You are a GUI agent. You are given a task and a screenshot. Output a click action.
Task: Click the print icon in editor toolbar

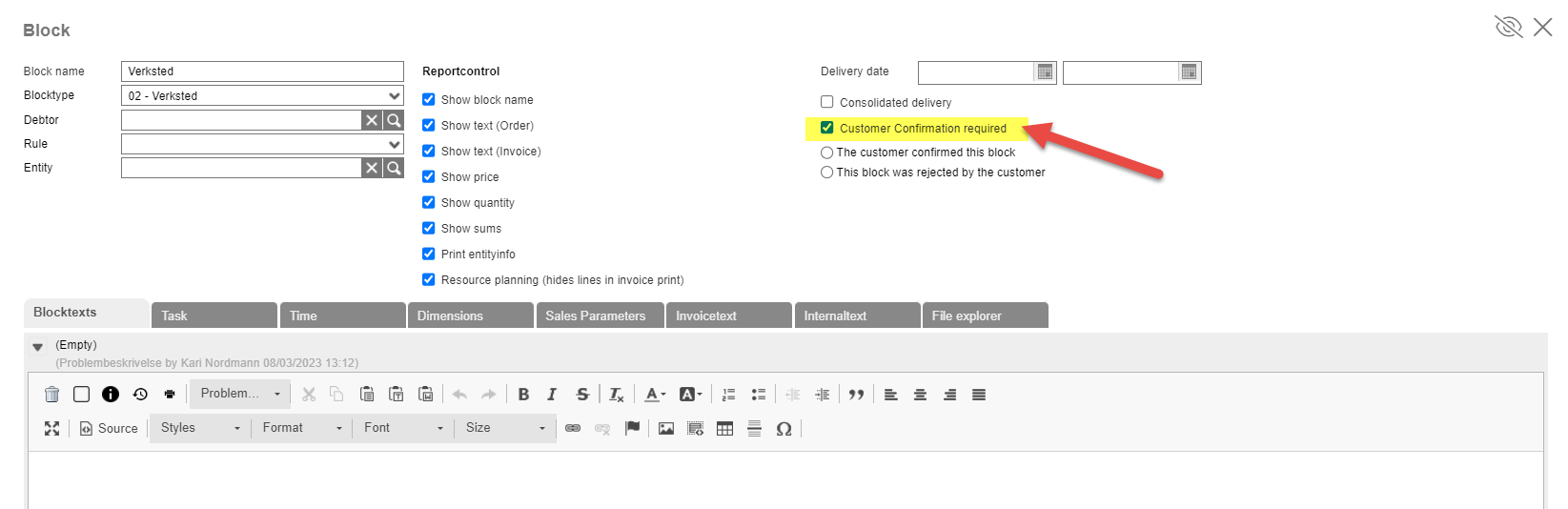tap(170, 395)
